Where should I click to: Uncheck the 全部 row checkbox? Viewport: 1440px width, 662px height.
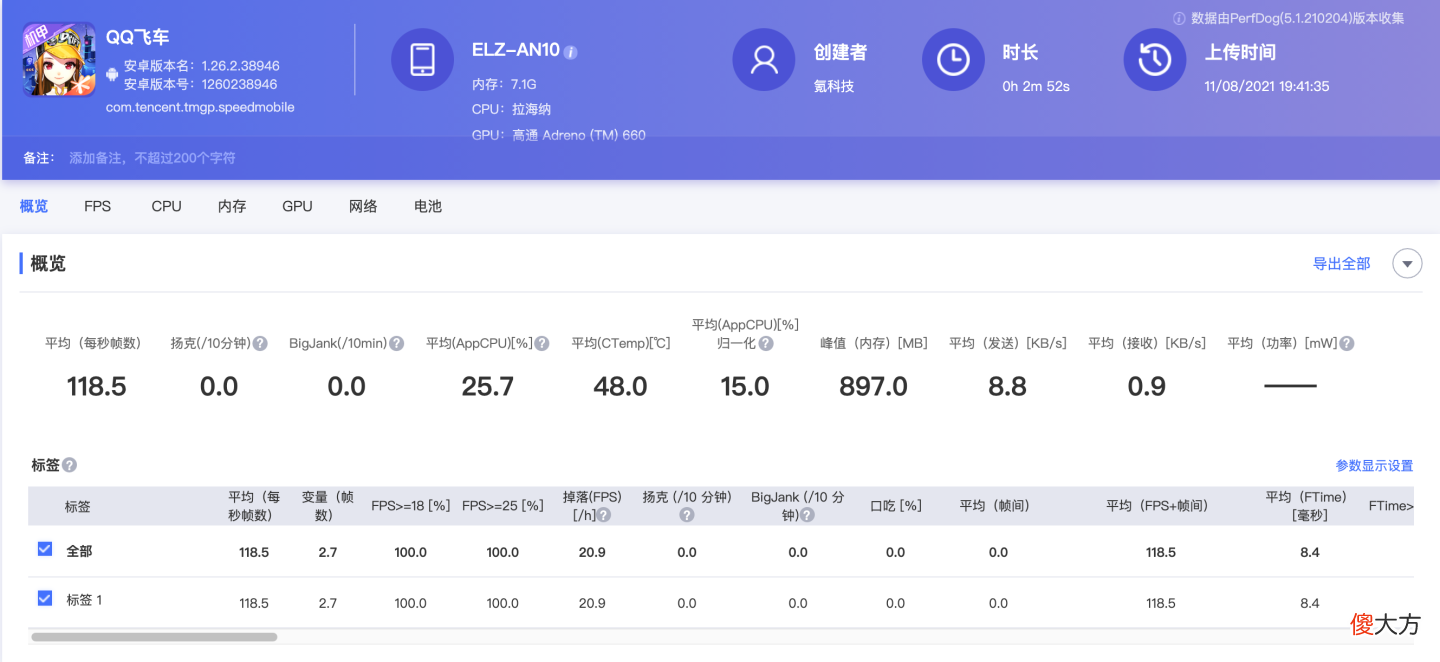point(45,549)
